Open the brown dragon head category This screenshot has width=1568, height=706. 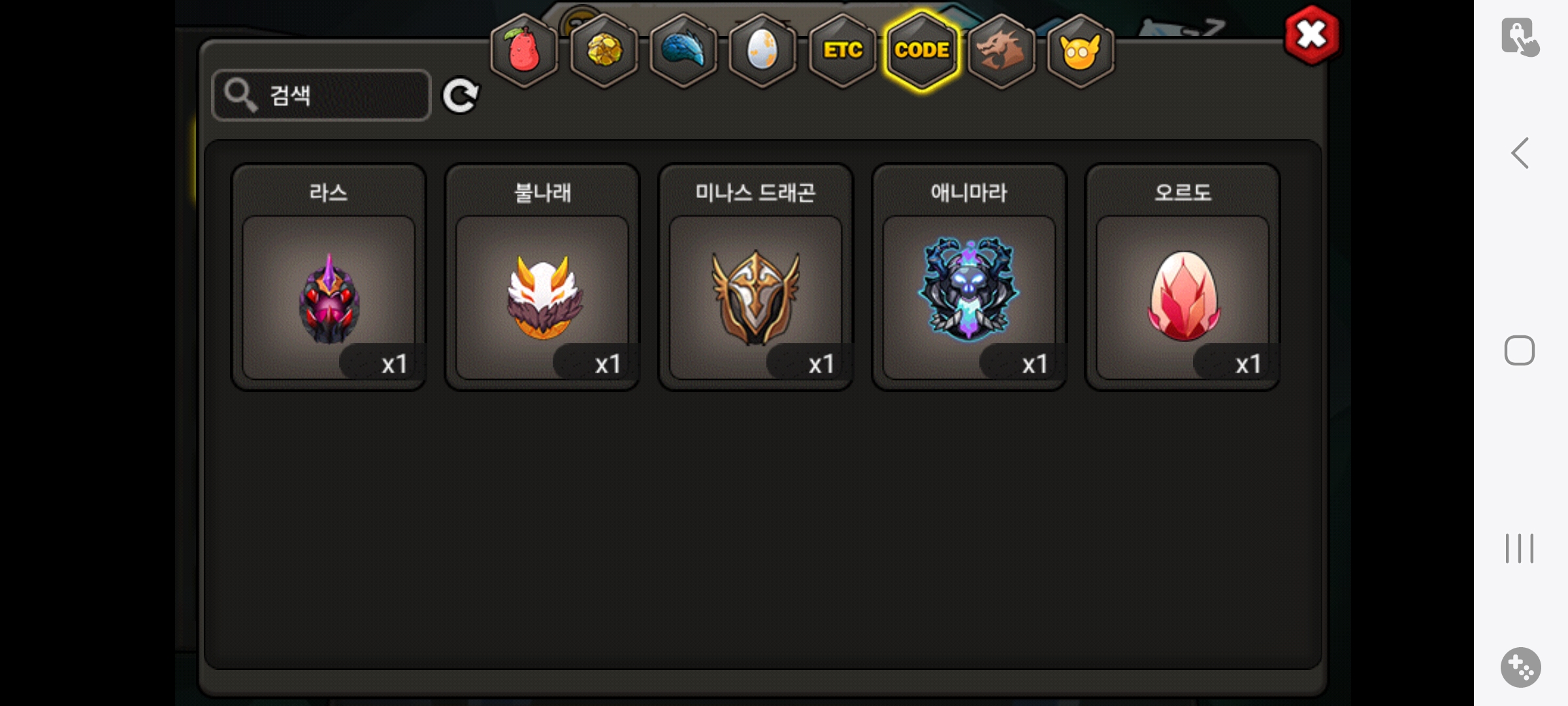[1001, 50]
